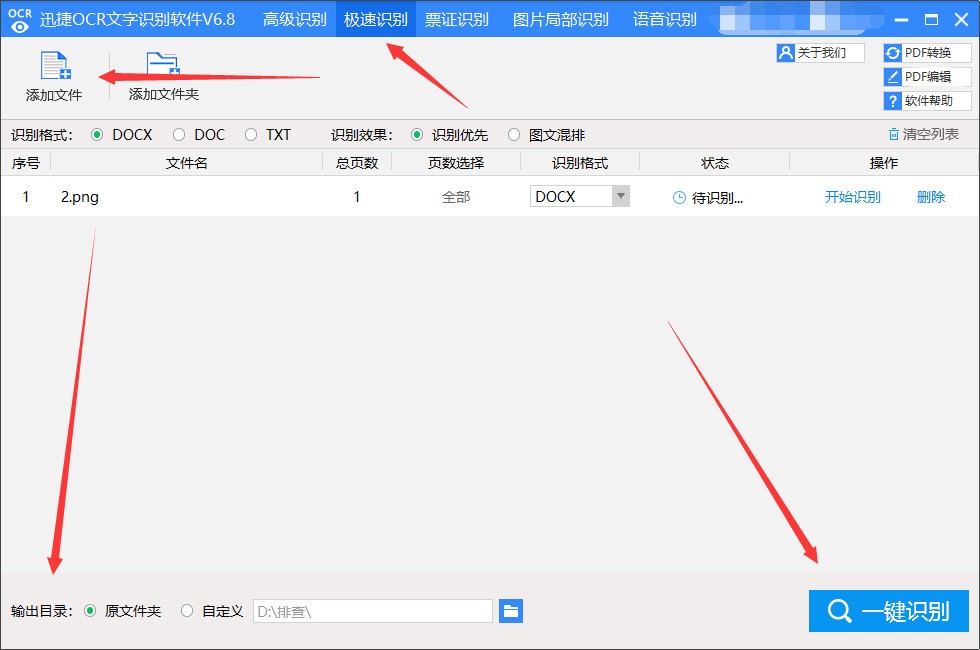Click 删除 link for 2.png
The width and height of the screenshot is (980, 650).
pos(931,197)
